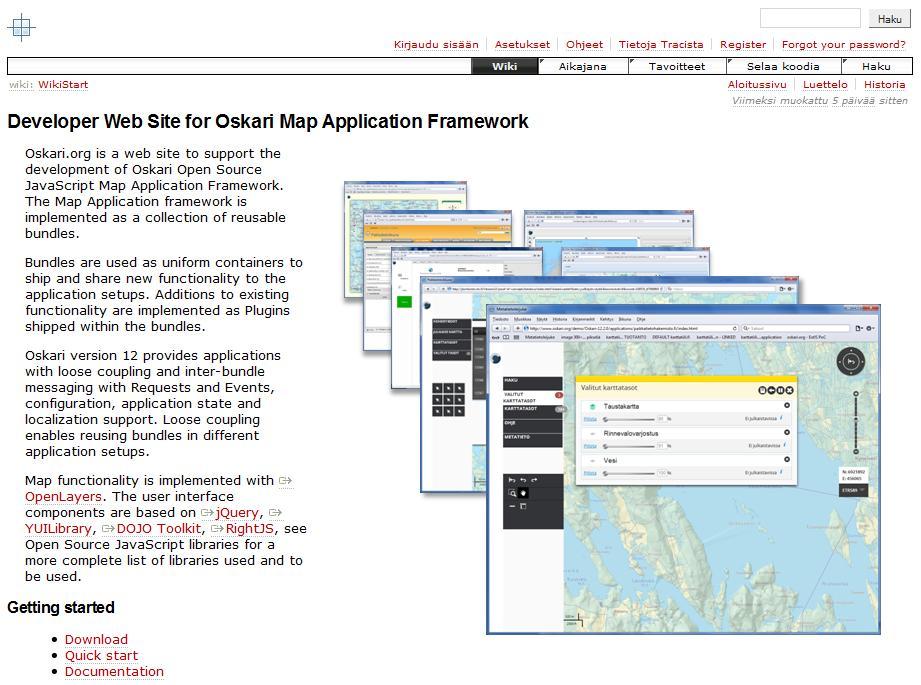921x685 pixels.
Task: Open the Selaa koodia tab
Action: [x=783, y=66]
